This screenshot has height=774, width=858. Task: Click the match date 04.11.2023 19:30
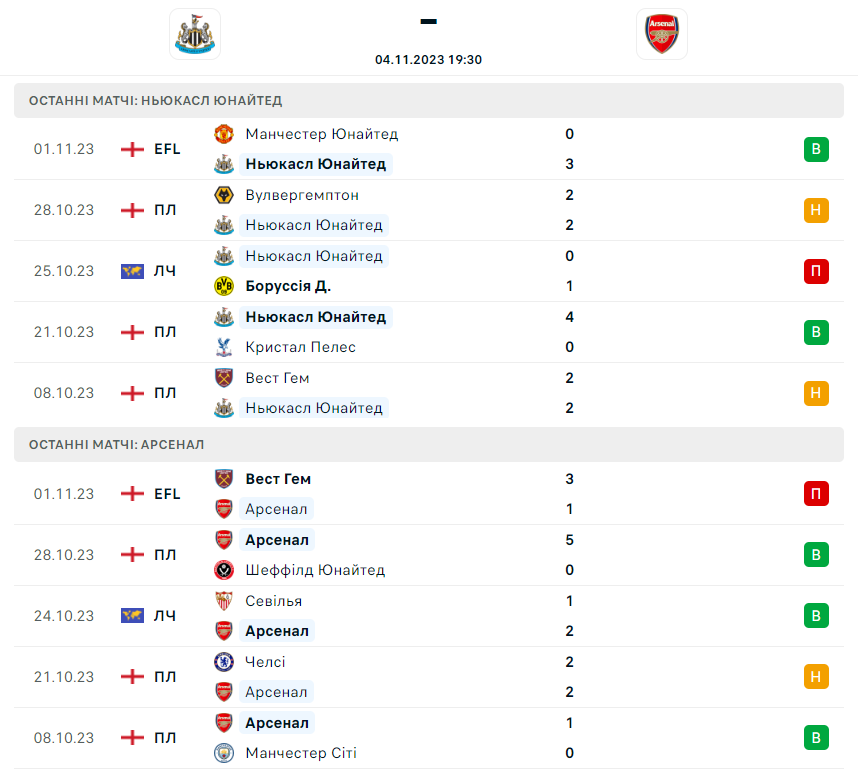(429, 60)
